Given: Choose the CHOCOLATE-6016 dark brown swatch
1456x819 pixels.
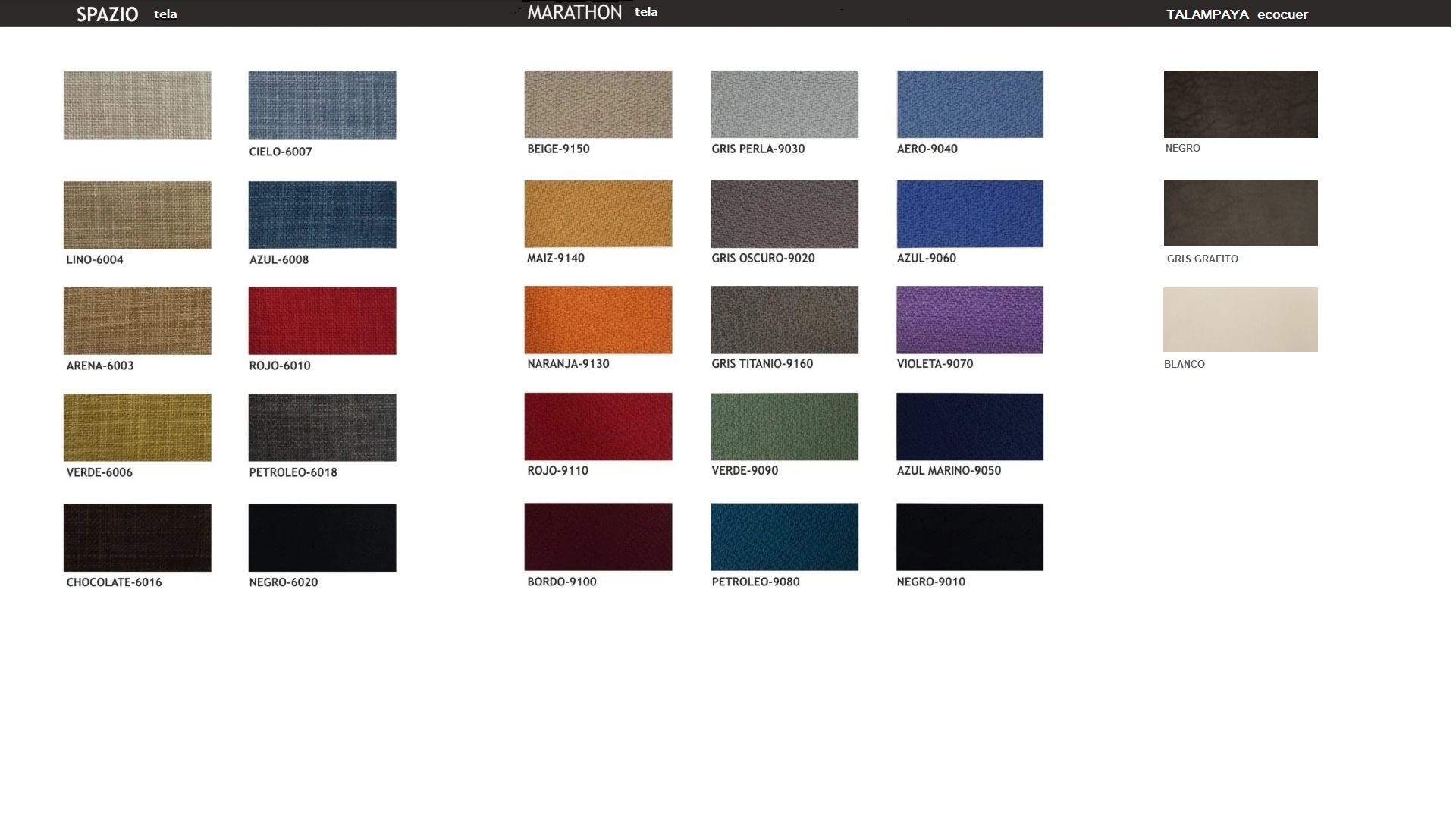Looking at the screenshot, I should pos(137,537).
